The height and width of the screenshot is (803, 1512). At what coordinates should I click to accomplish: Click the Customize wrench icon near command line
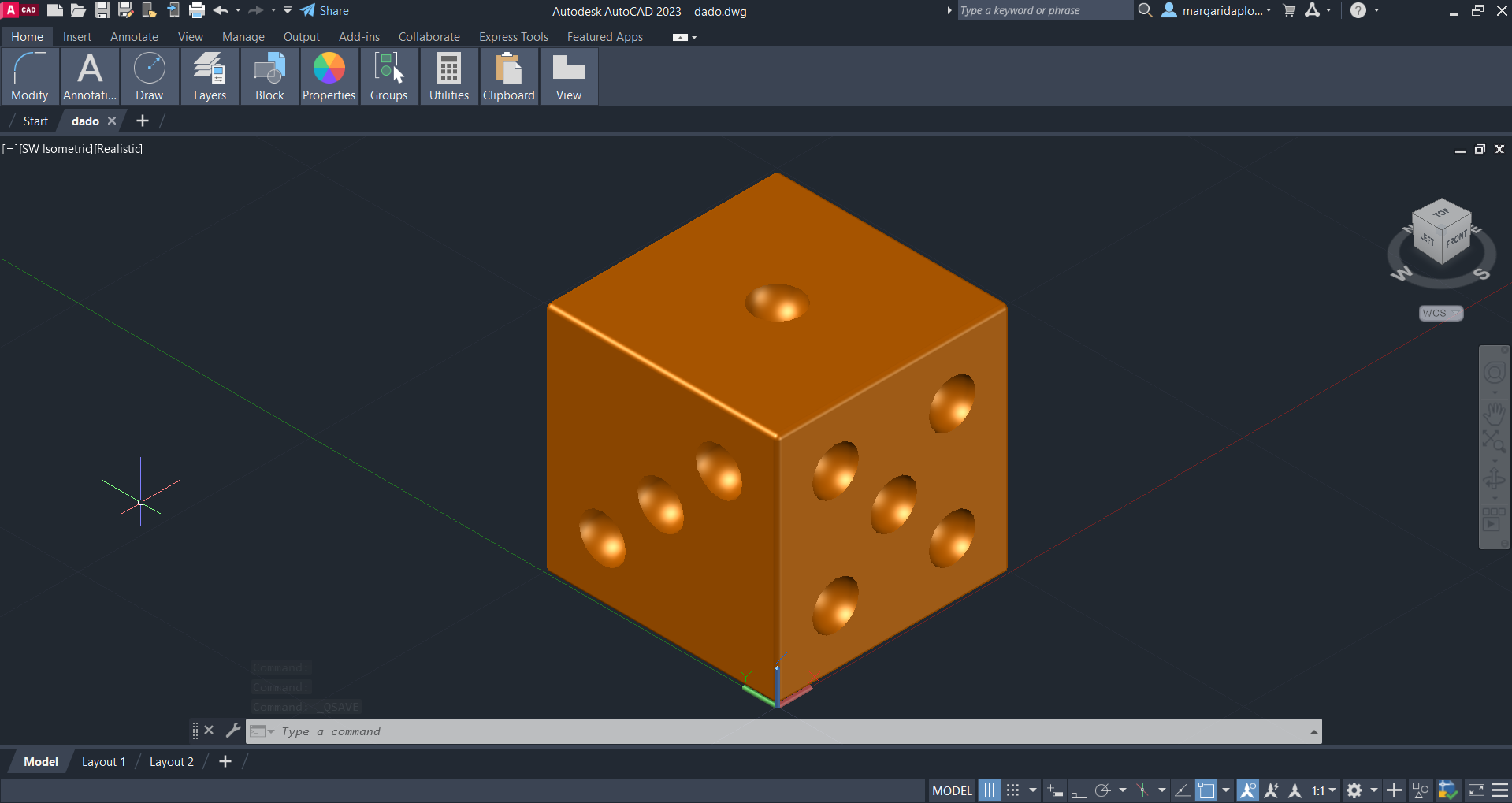point(232,731)
